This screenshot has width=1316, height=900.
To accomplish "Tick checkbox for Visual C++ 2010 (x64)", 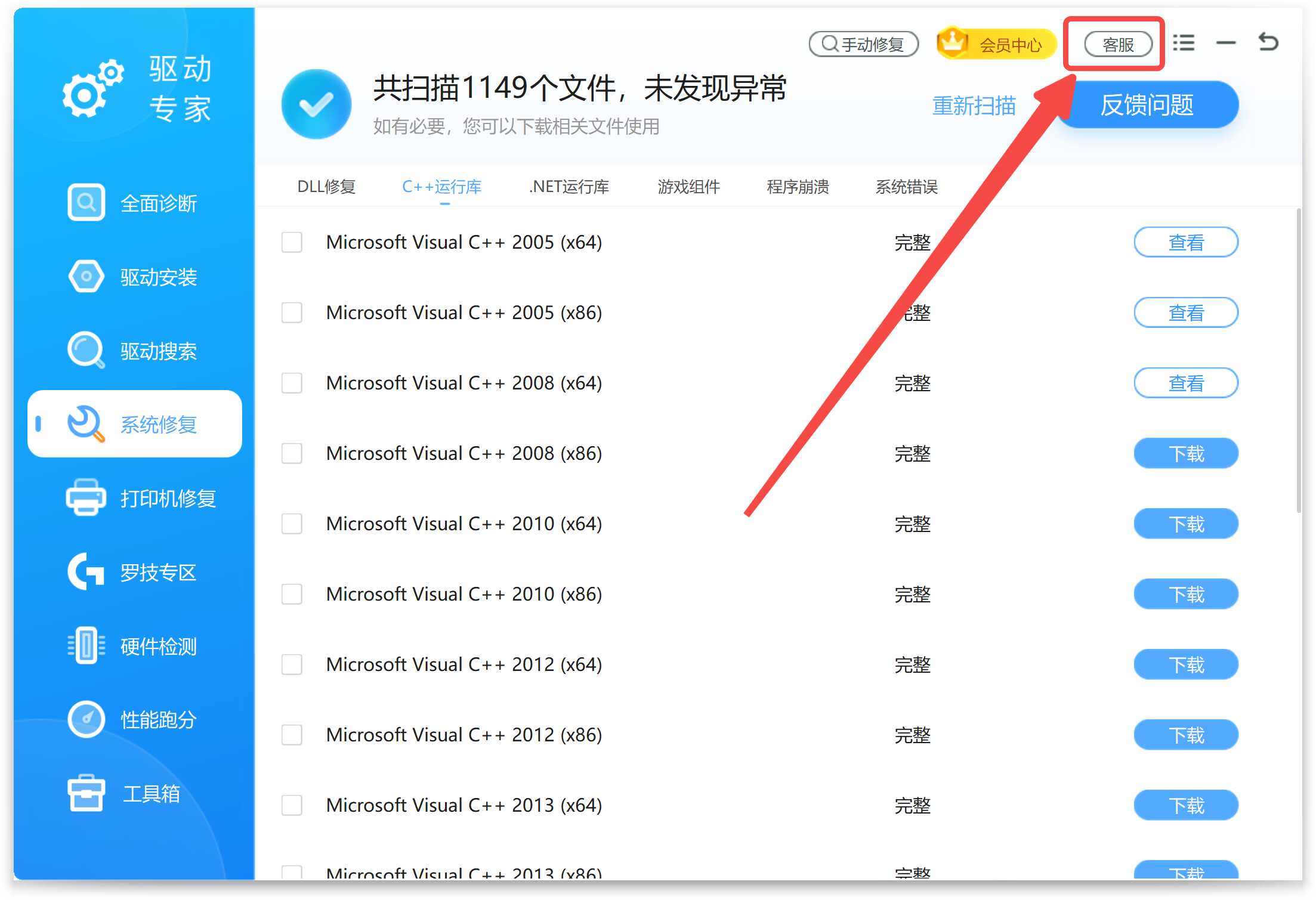I will (292, 524).
